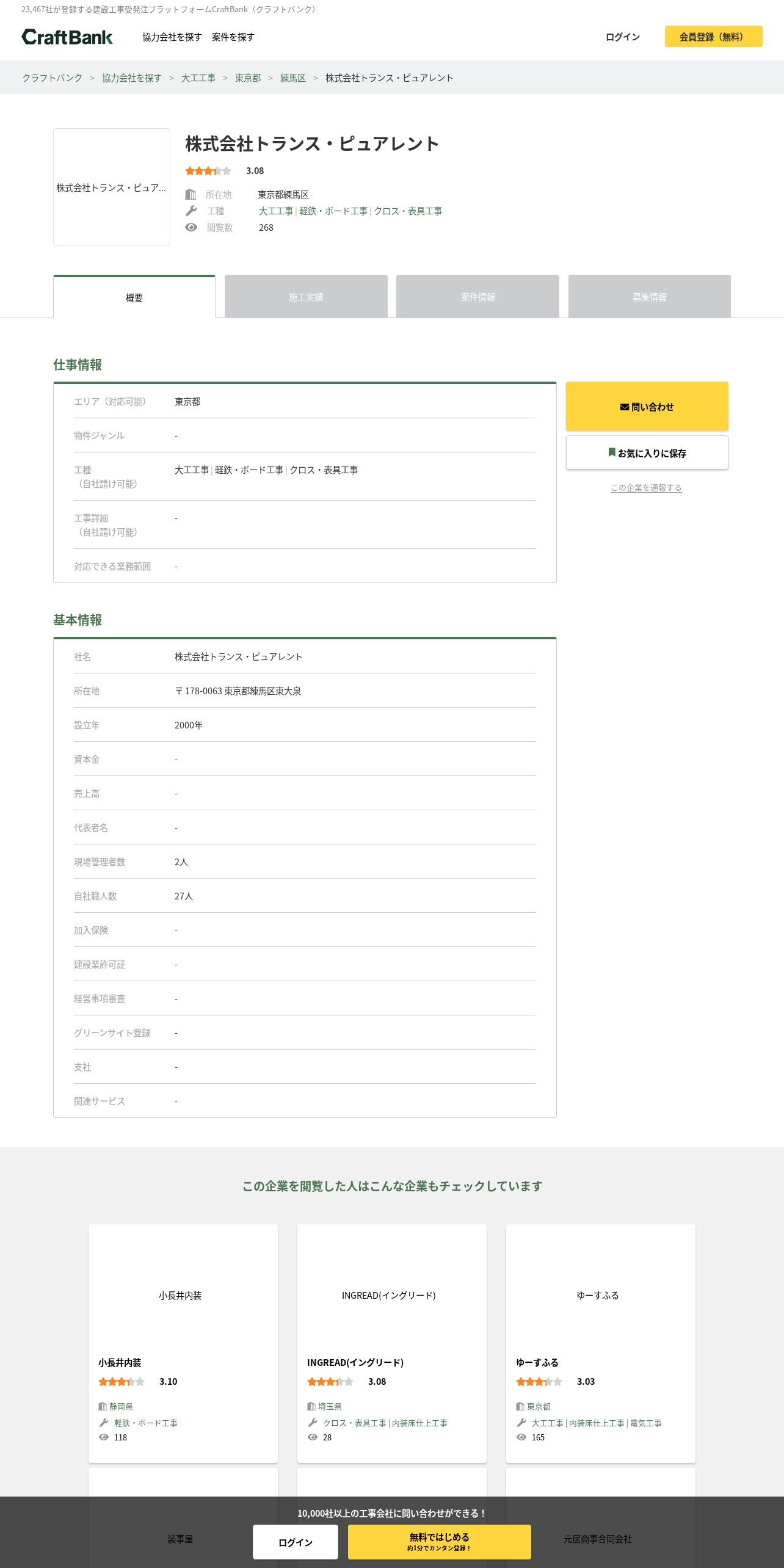Click wrench icon on INGREAD card
Screen dimensions: 784x1568
[x=313, y=1423]
